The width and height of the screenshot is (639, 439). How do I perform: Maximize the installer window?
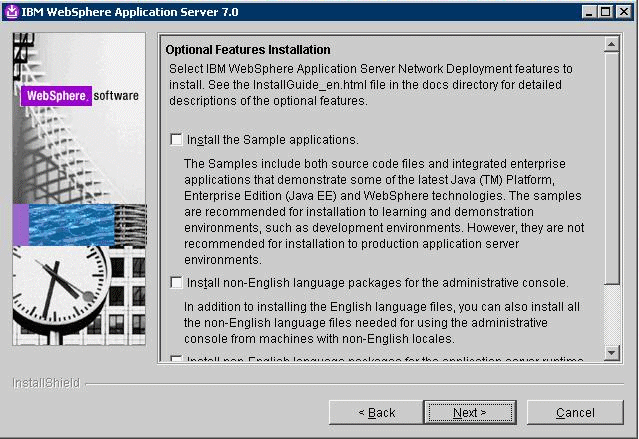coord(606,12)
